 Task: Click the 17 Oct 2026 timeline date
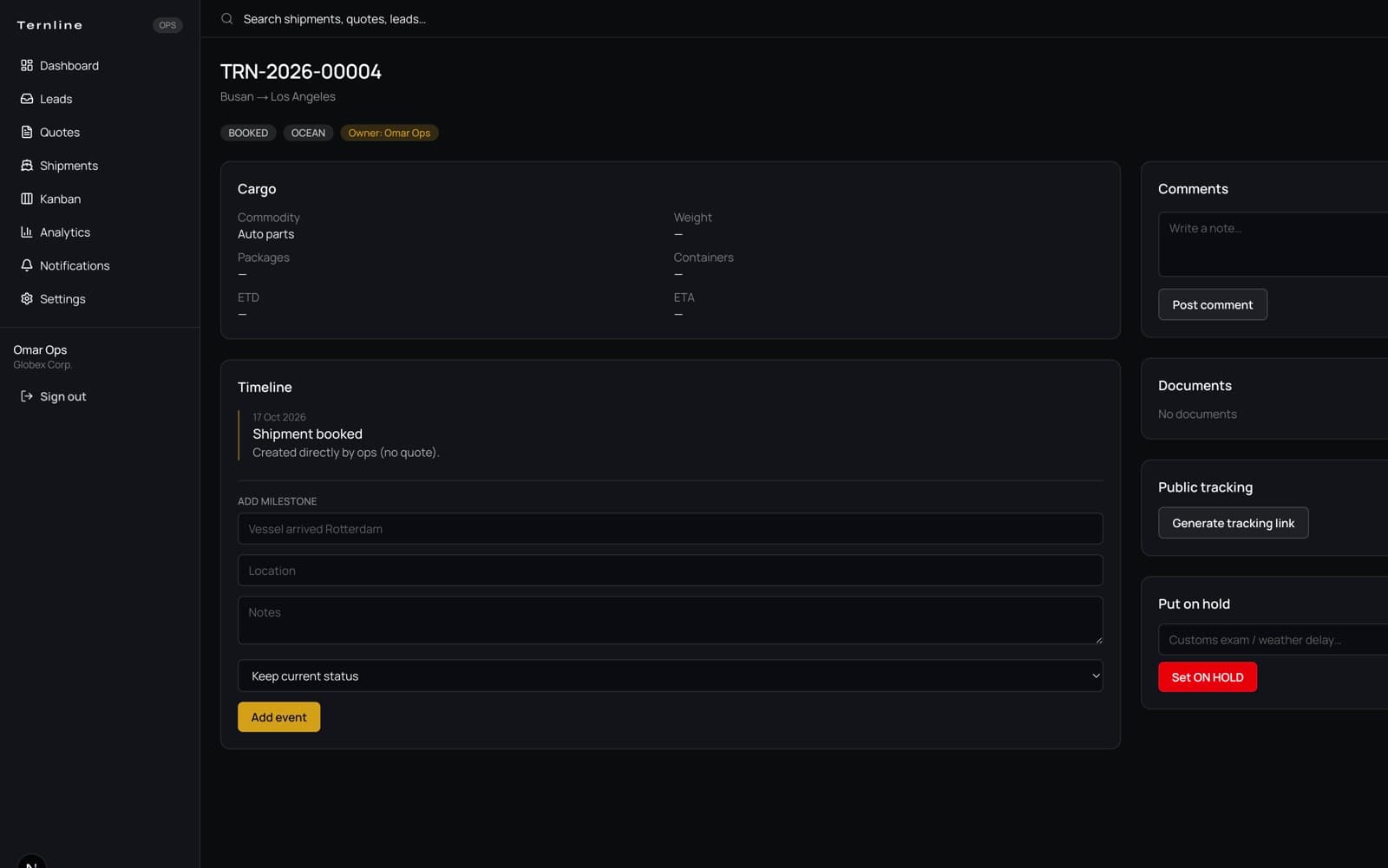point(278,417)
